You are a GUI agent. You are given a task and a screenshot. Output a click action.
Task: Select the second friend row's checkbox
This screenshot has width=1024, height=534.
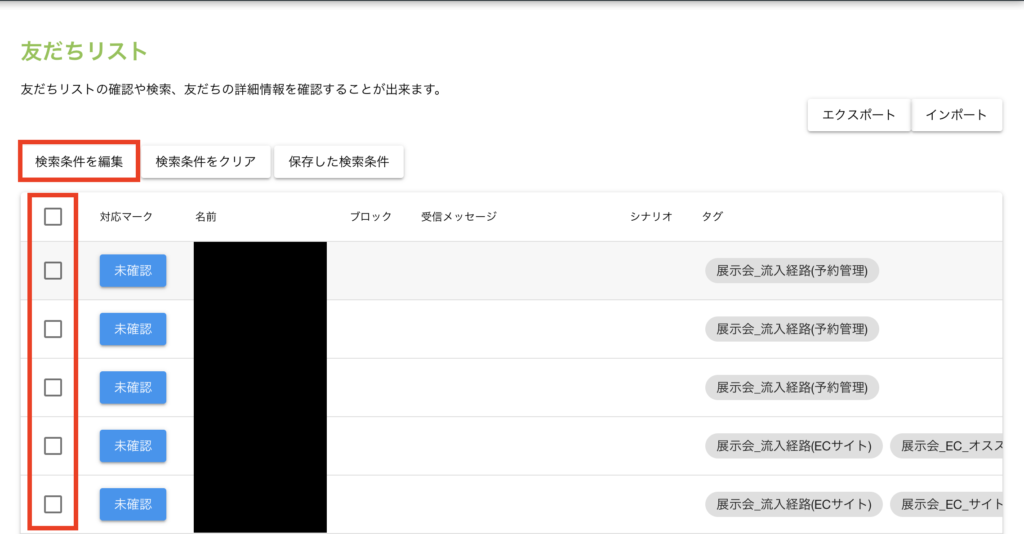tap(53, 329)
